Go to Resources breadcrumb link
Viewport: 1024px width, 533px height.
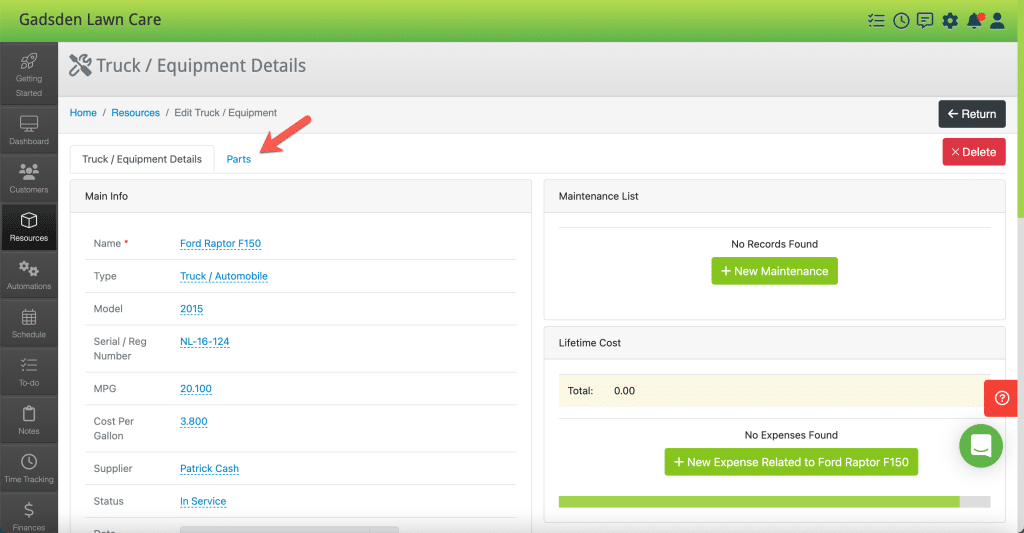coord(135,113)
